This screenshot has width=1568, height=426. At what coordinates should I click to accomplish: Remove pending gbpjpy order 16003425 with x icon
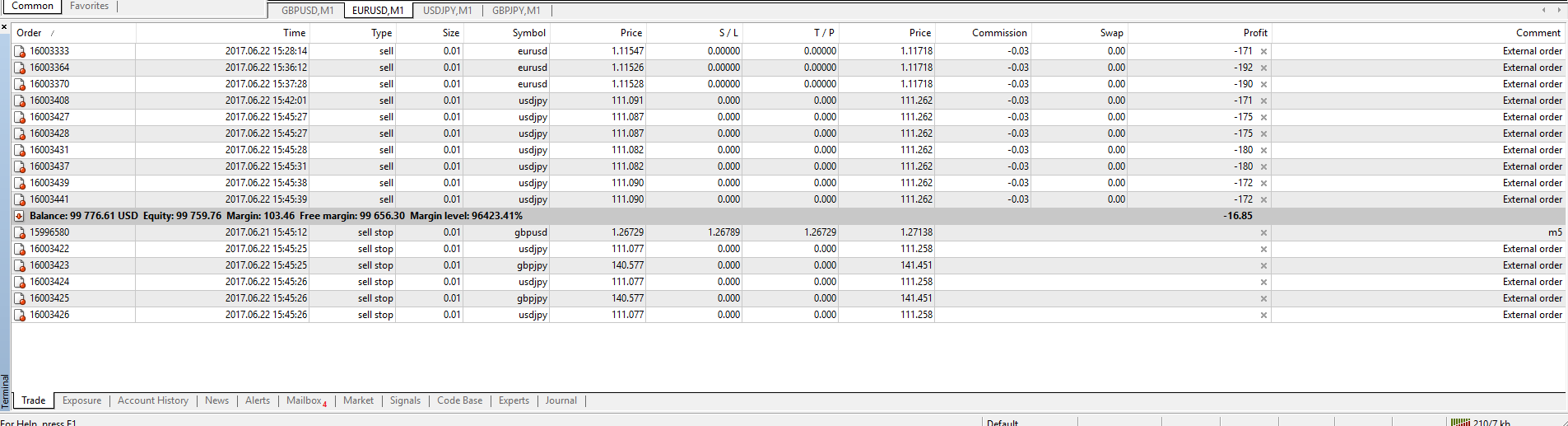pos(1263,298)
